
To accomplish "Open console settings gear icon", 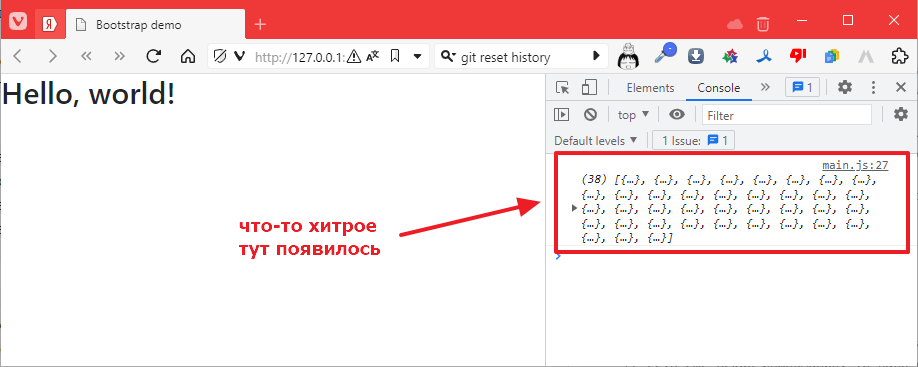I will (x=900, y=115).
